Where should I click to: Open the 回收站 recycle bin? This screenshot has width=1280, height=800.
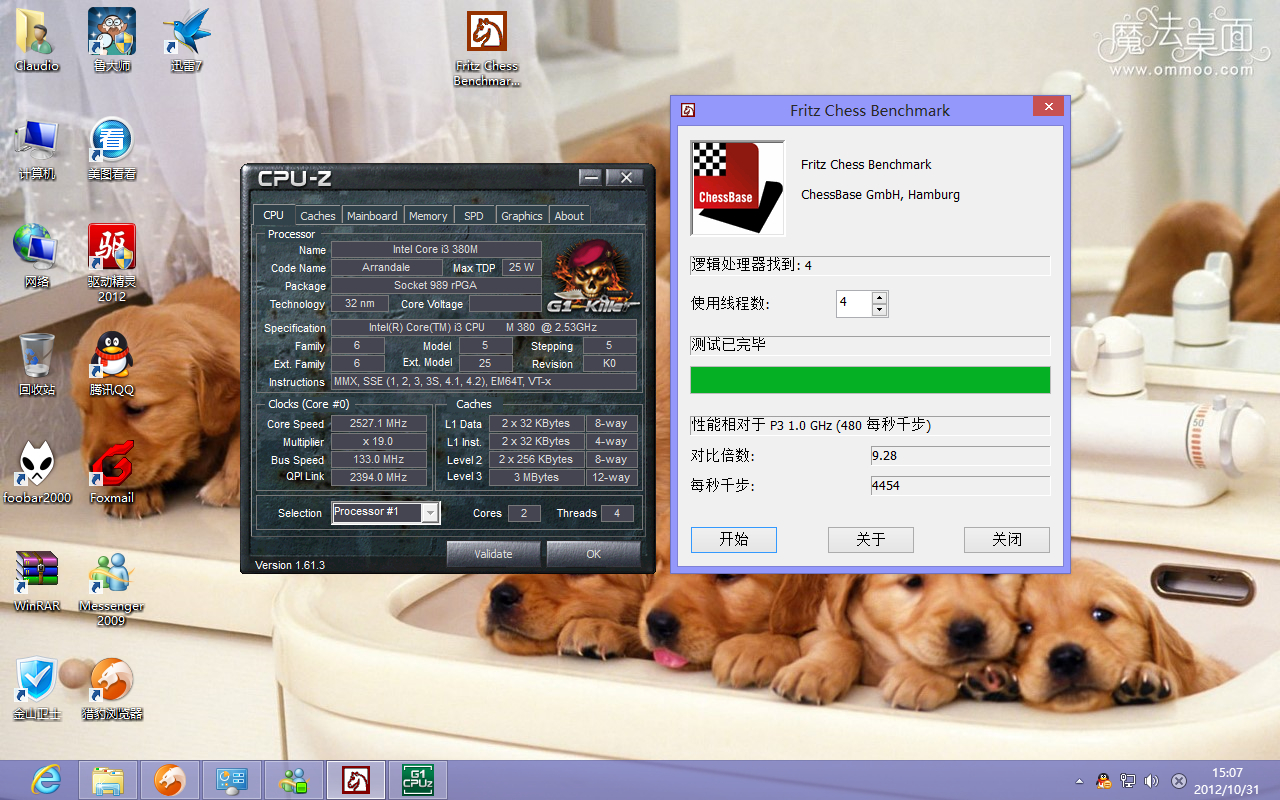[37, 364]
